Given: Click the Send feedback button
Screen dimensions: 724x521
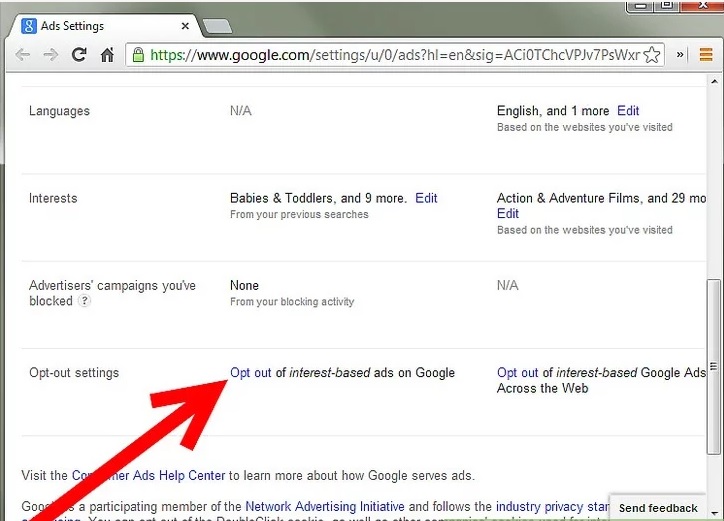Looking at the screenshot, I should point(658,508).
